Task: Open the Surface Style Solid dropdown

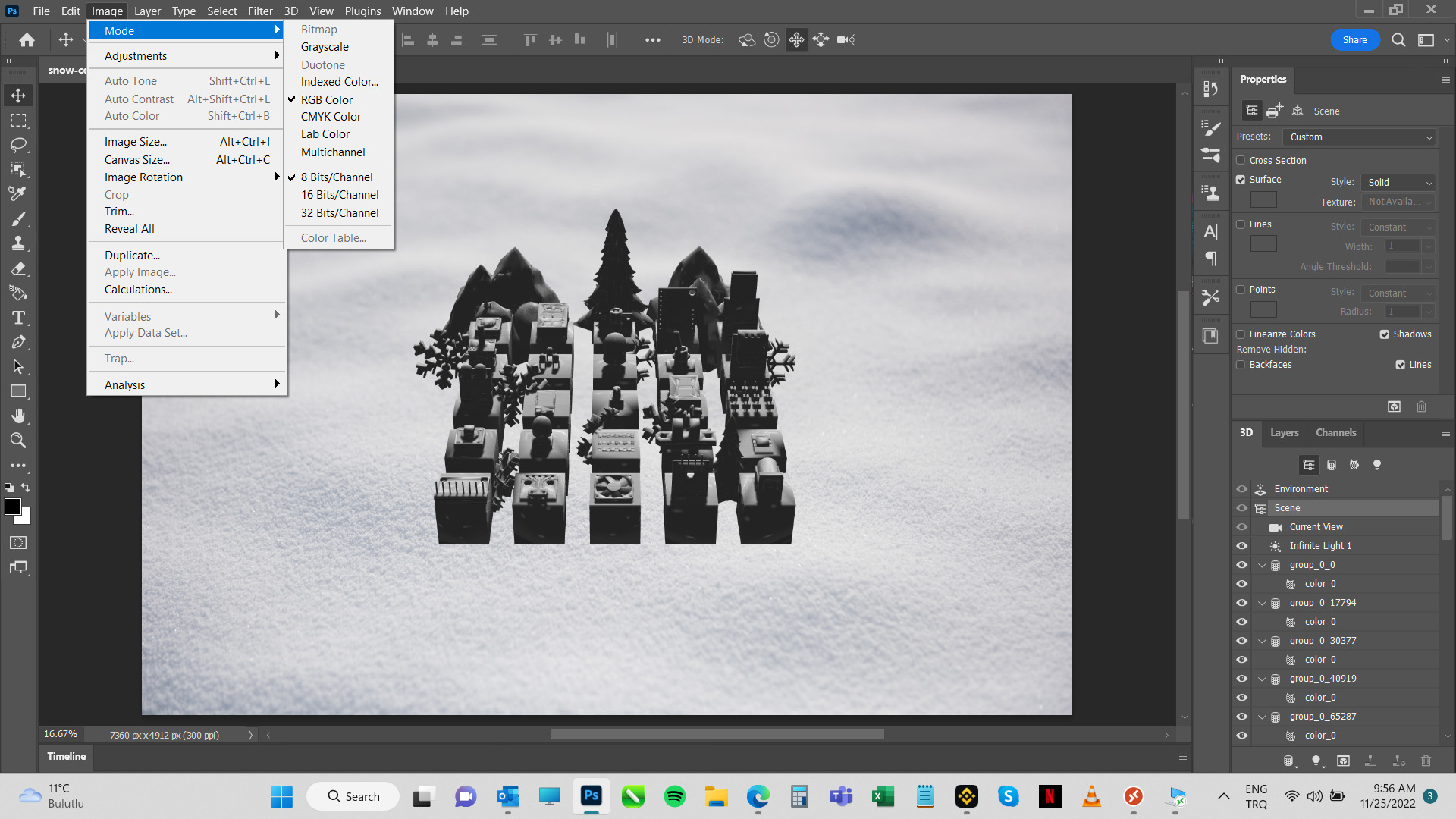Action: [x=1399, y=183]
